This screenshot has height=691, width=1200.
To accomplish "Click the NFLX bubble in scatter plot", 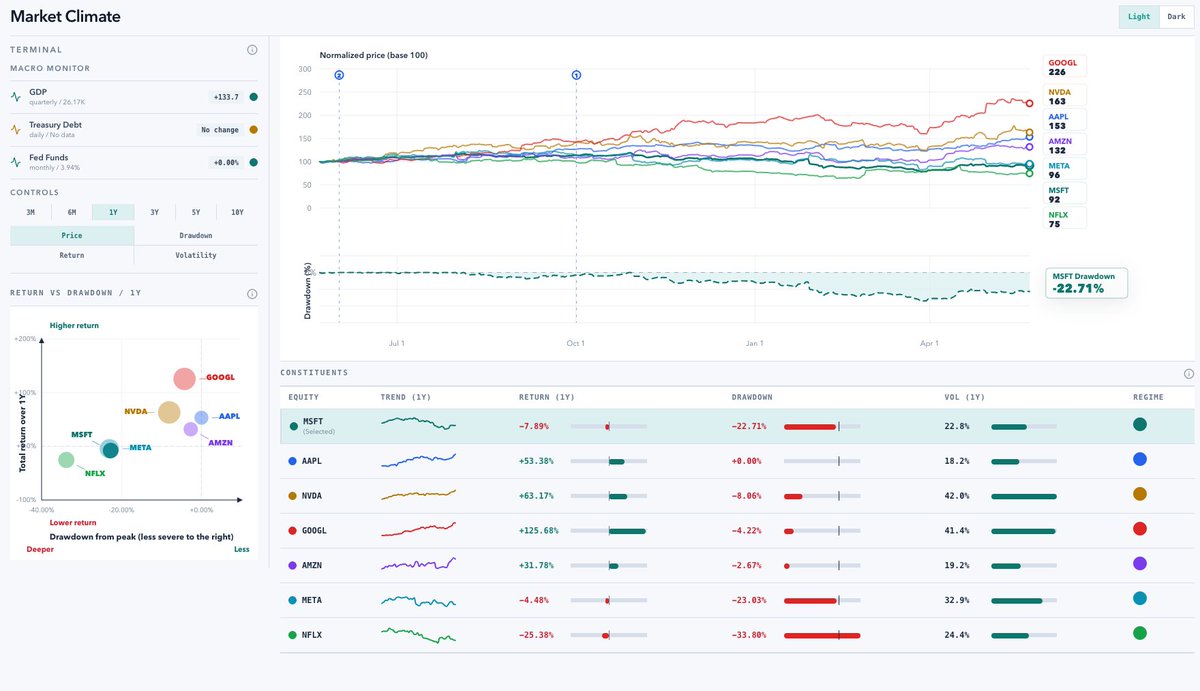I will pyautogui.click(x=66, y=460).
